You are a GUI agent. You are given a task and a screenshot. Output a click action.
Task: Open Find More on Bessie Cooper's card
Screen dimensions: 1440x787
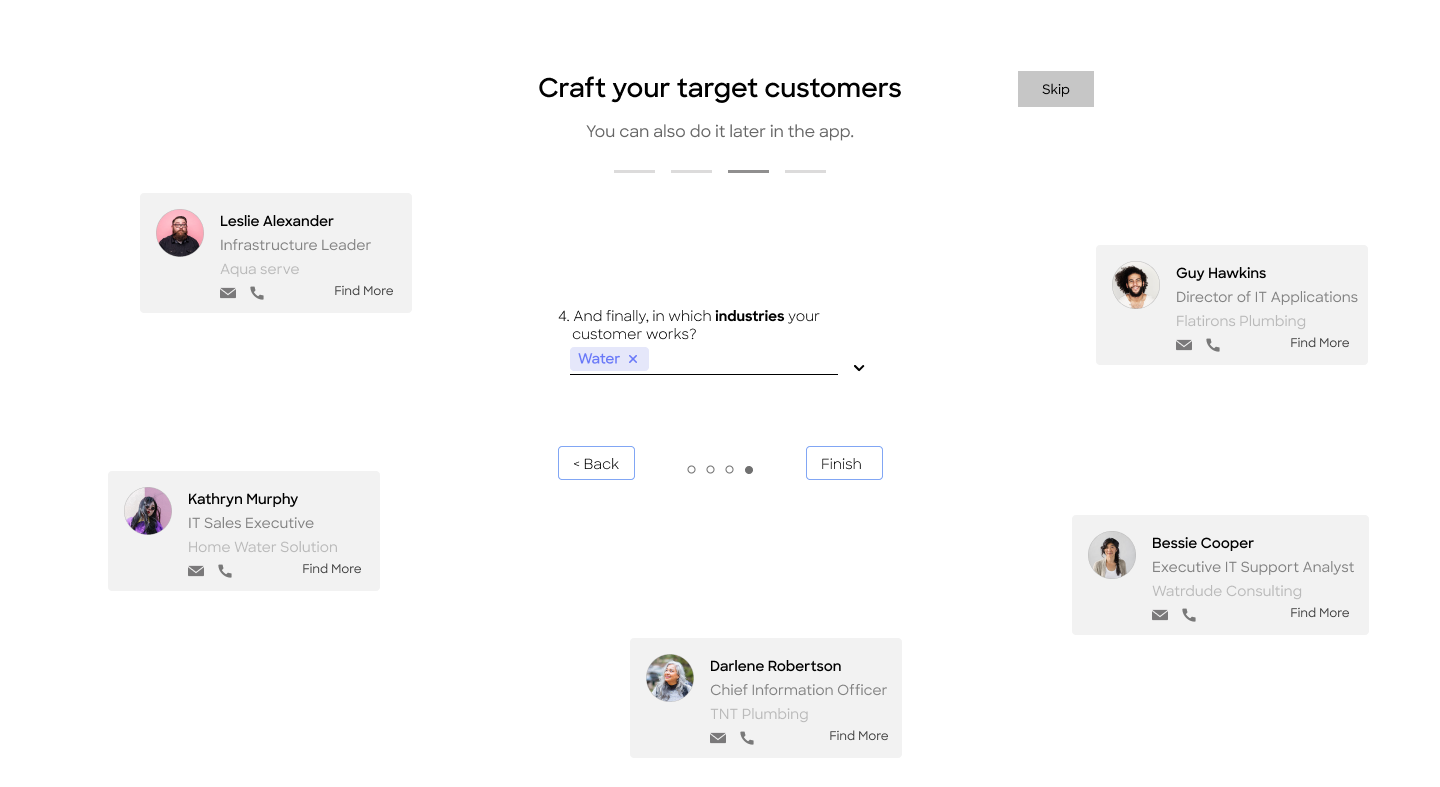(1319, 613)
